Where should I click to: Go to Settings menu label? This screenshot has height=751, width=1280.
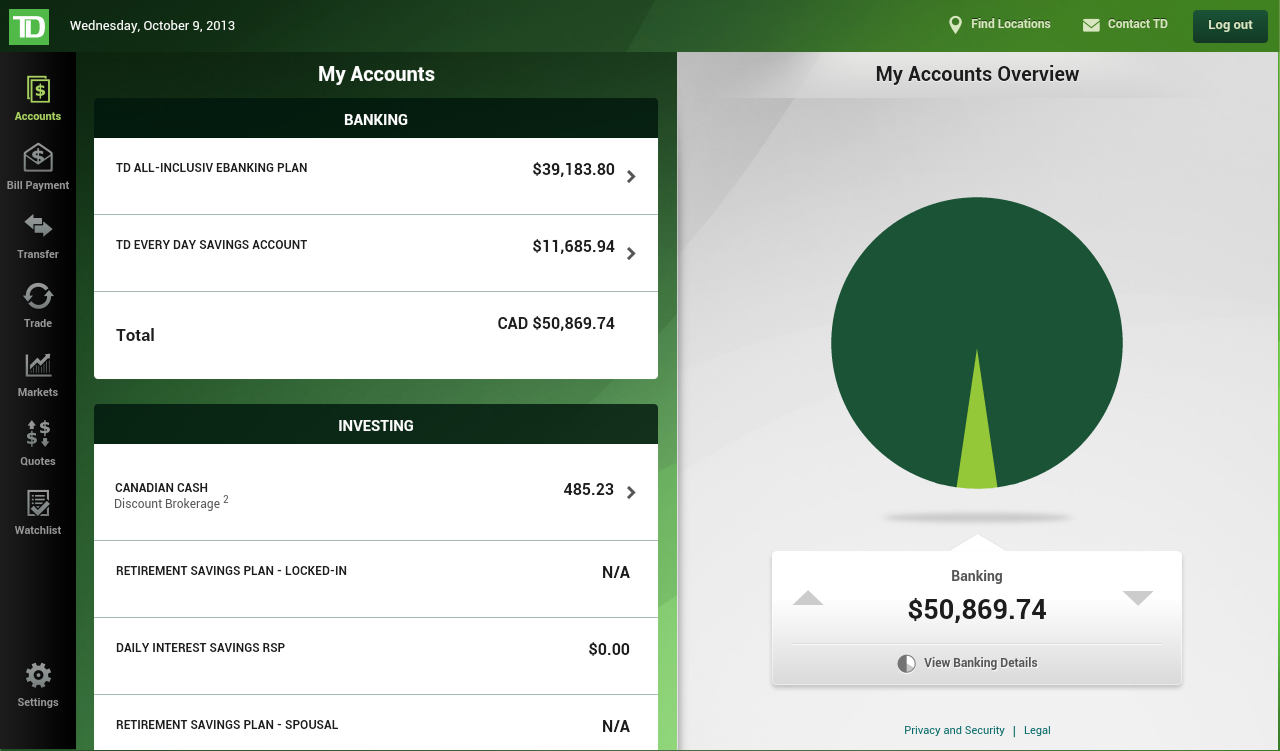click(x=38, y=702)
